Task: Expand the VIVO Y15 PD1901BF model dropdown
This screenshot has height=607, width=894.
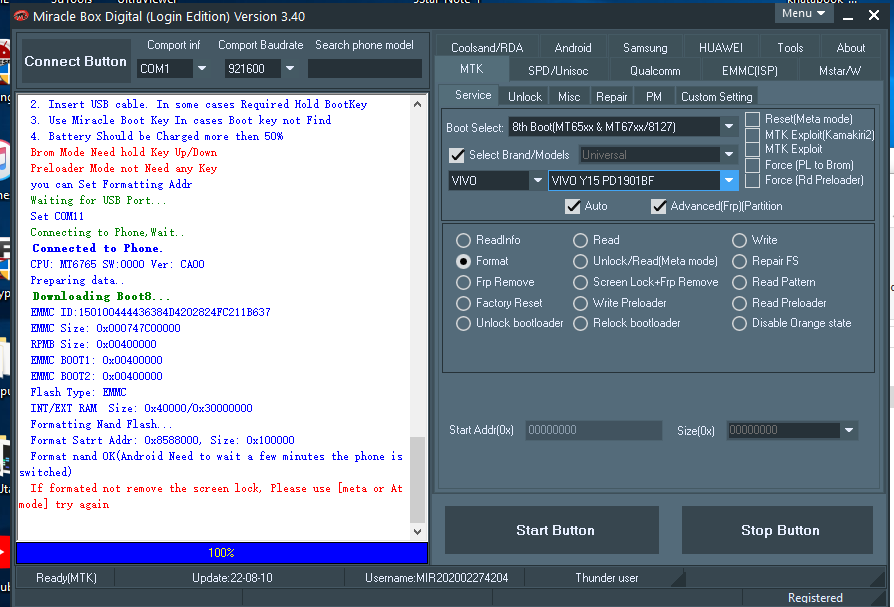Action: [x=729, y=181]
